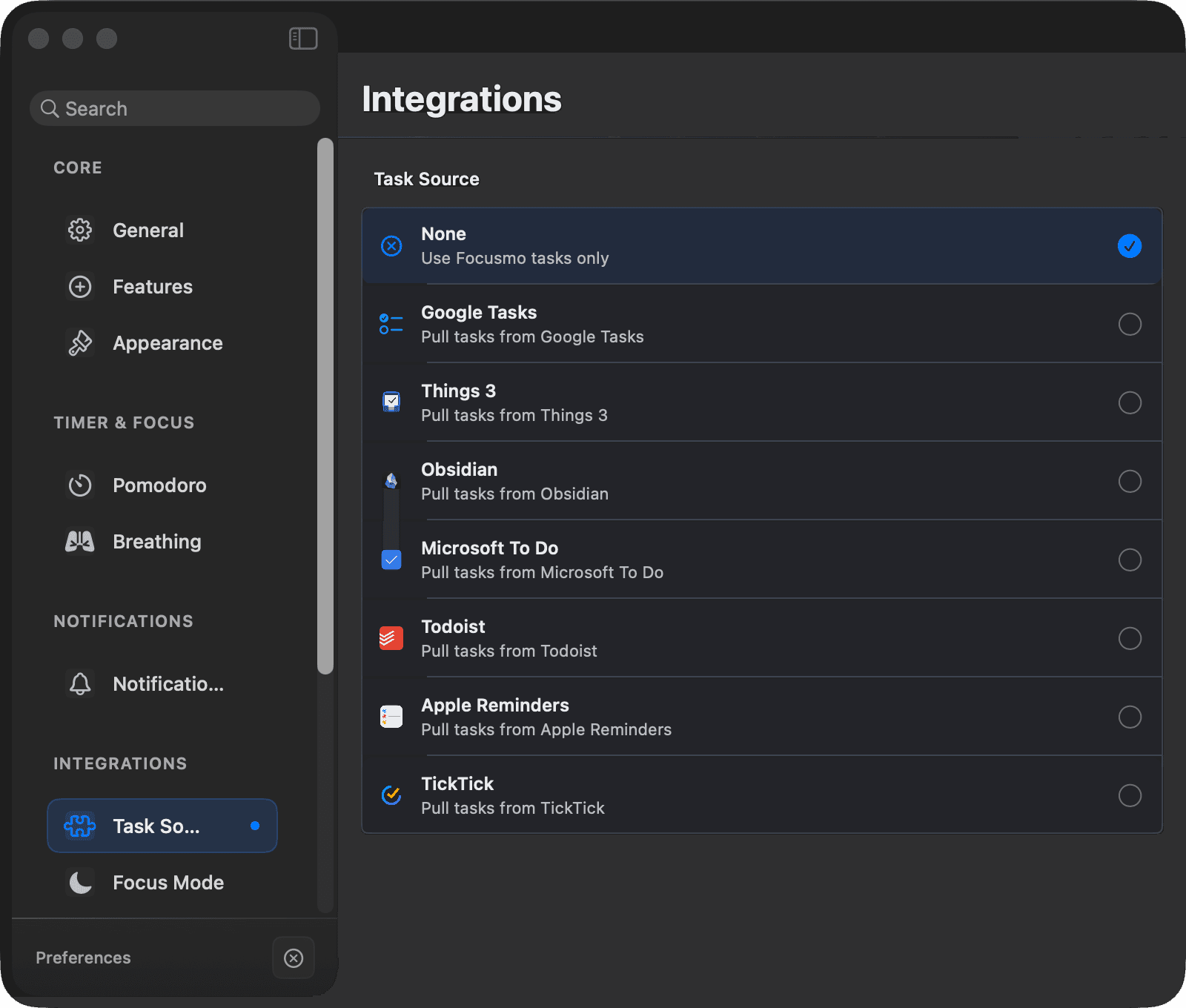1186x1008 pixels.
Task: Open the Appearance settings section
Action: click(x=162, y=343)
